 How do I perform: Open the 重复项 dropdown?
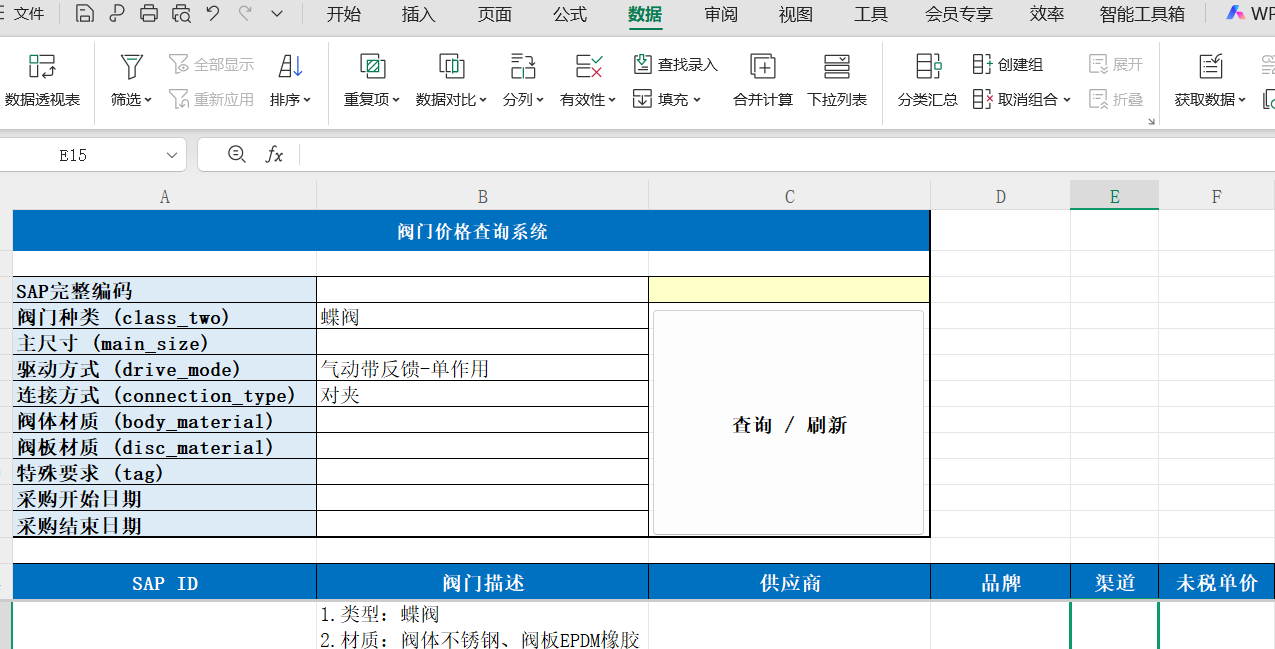pos(395,100)
